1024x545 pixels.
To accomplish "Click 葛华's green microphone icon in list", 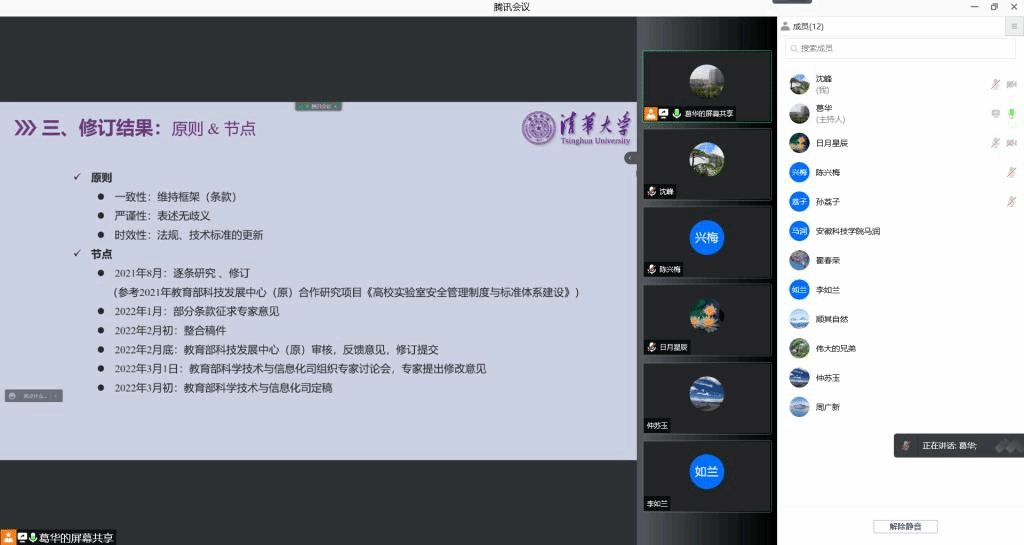I will [x=1011, y=113].
